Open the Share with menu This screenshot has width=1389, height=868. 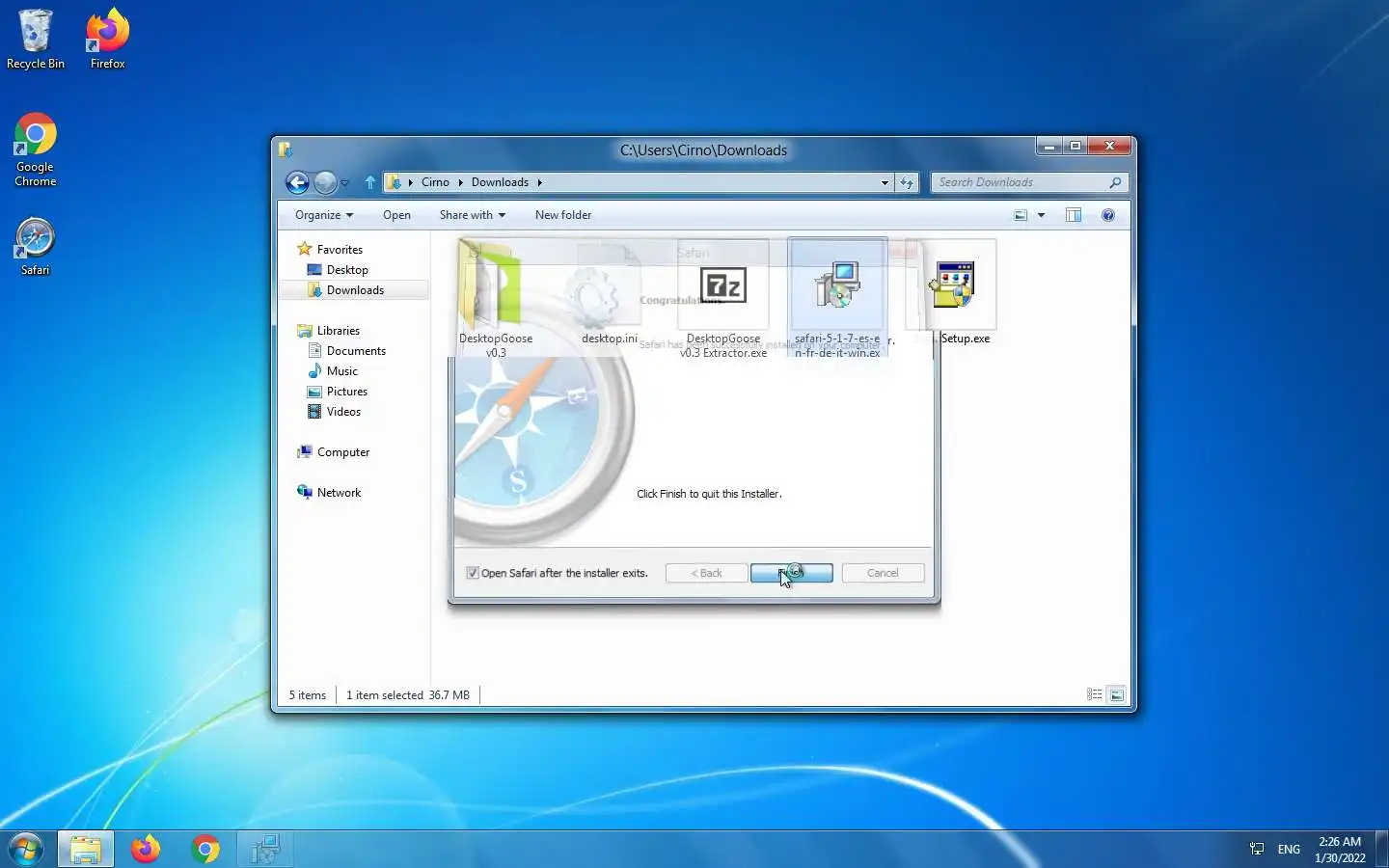(473, 215)
